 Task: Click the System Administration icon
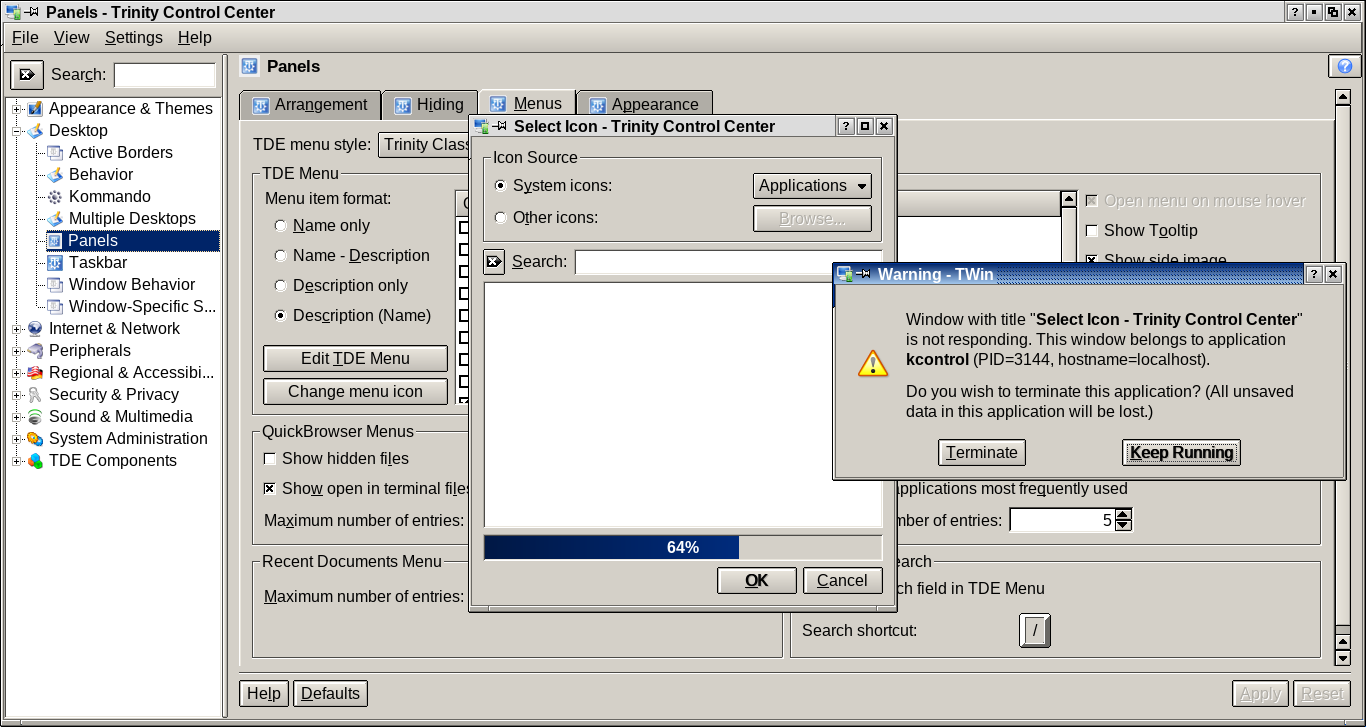coord(35,438)
